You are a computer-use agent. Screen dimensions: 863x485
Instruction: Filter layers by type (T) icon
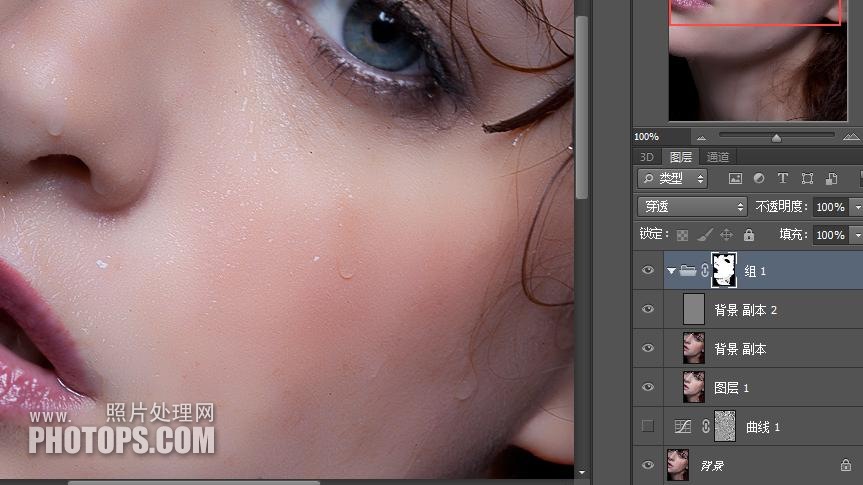783,178
